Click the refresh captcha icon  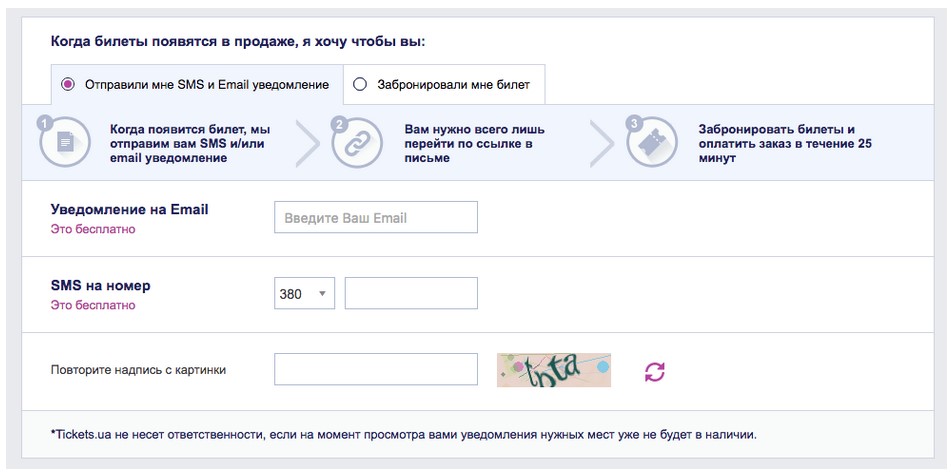click(654, 371)
